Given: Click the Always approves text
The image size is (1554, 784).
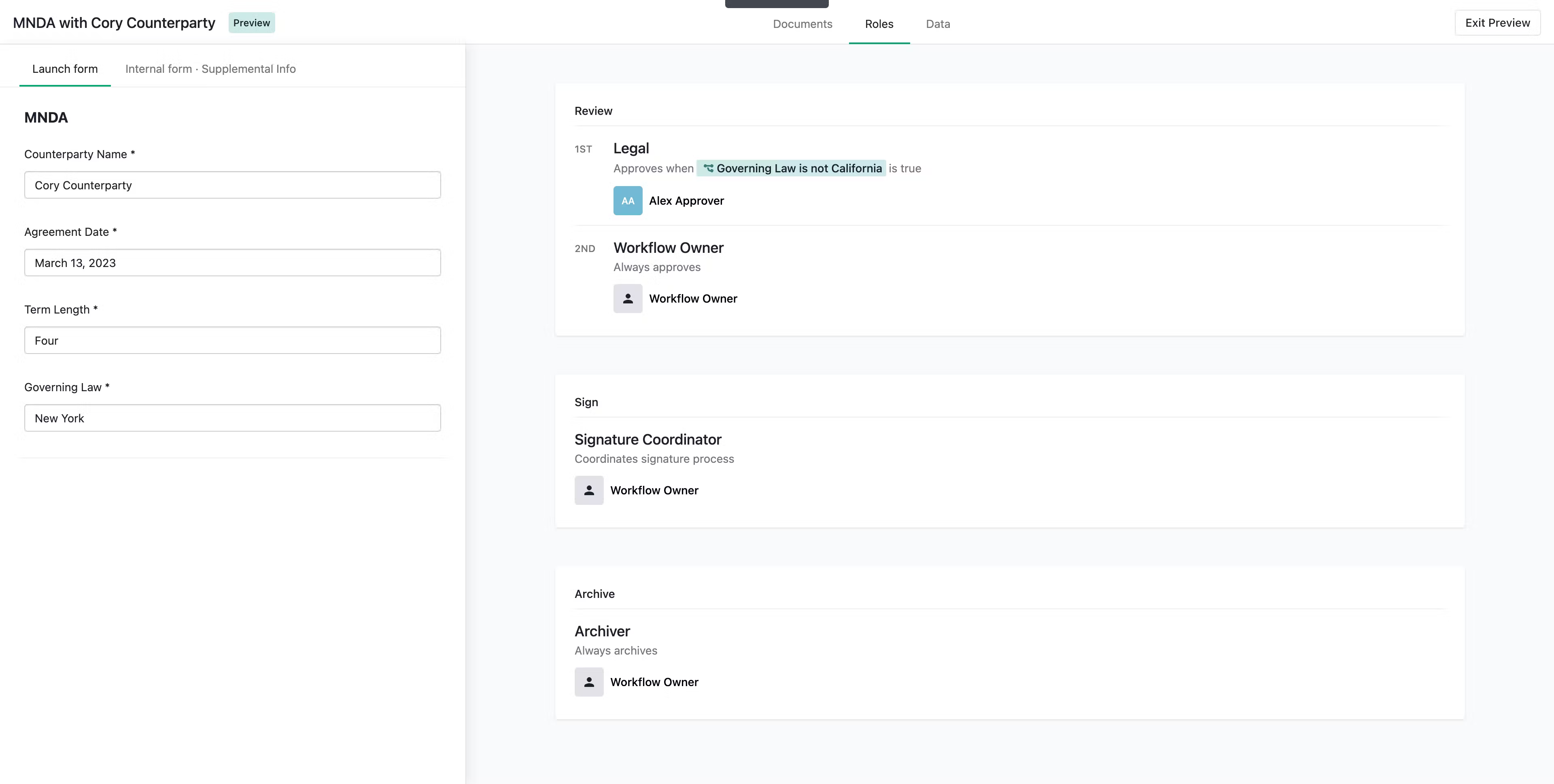Looking at the screenshot, I should point(657,267).
